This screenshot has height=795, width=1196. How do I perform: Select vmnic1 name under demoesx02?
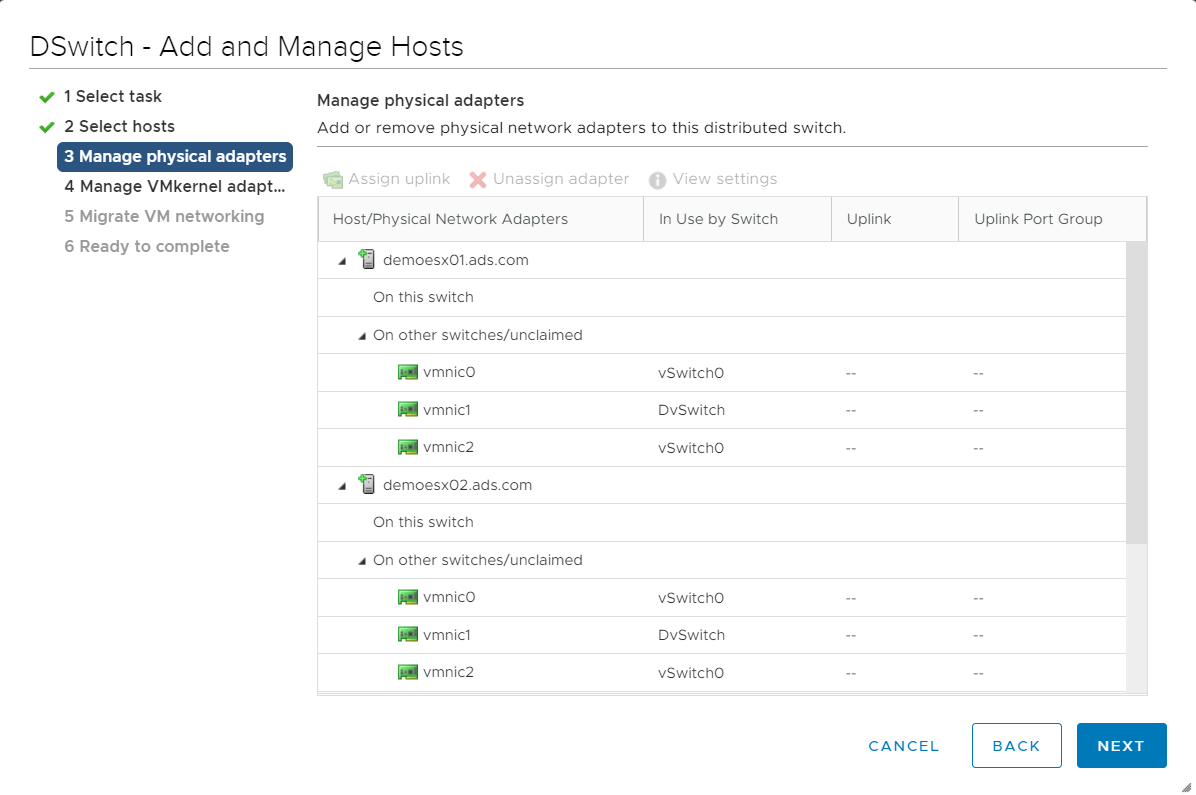point(447,635)
